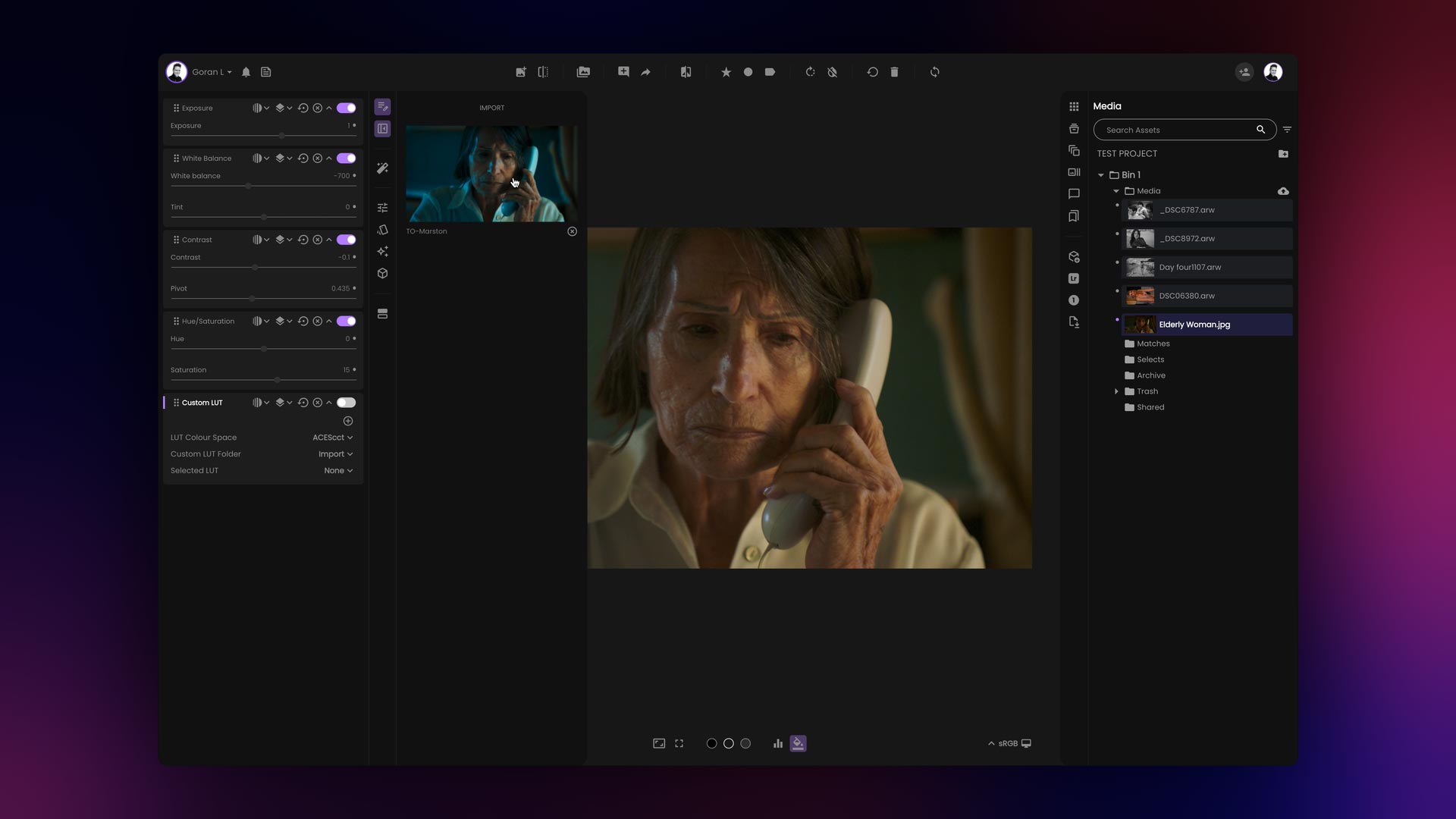This screenshot has width=1456, height=819.
Task: Open the Selected LUT dropdown
Action: [337, 470]
